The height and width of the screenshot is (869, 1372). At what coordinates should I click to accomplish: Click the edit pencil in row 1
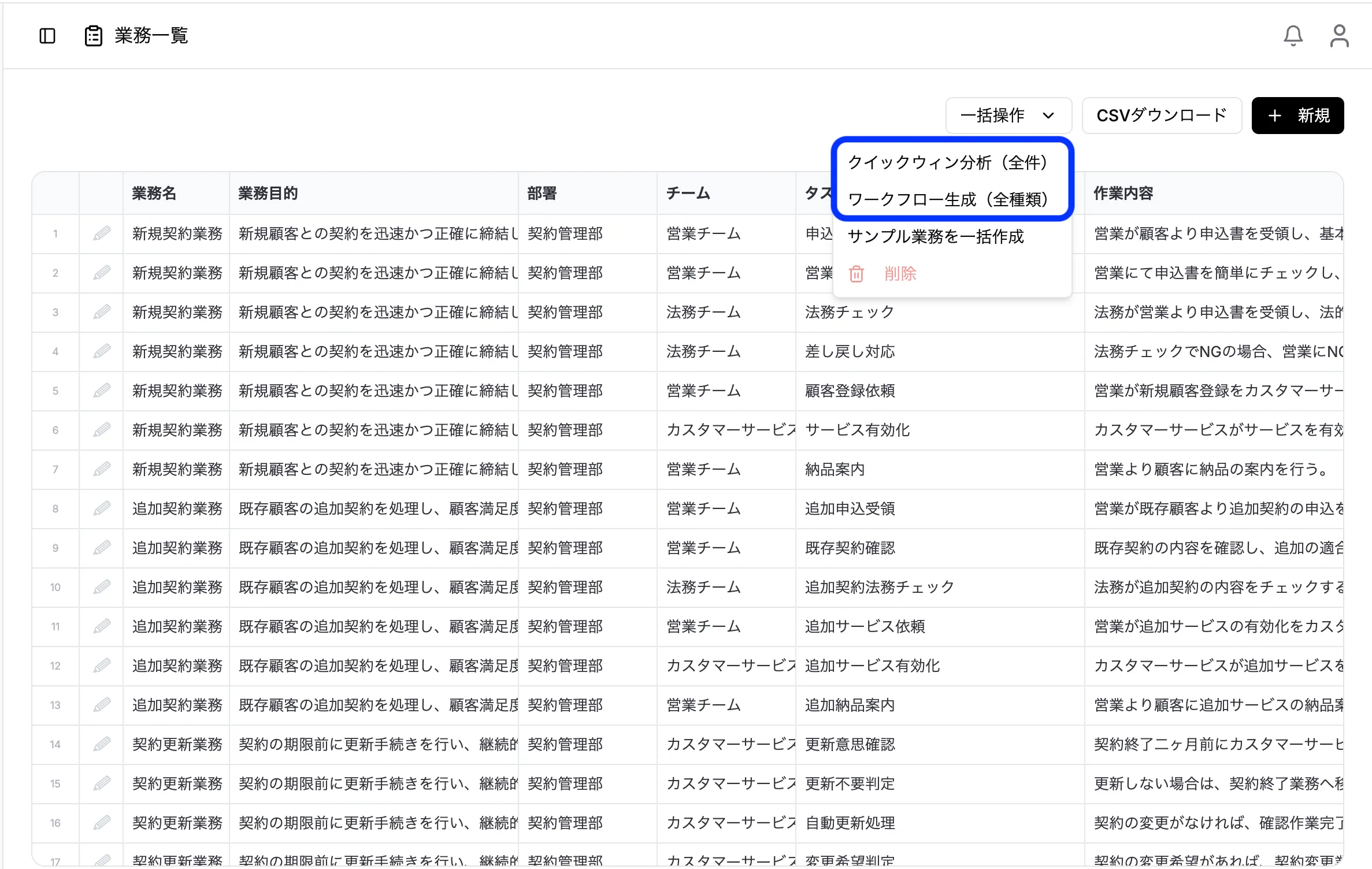point(102,234)
